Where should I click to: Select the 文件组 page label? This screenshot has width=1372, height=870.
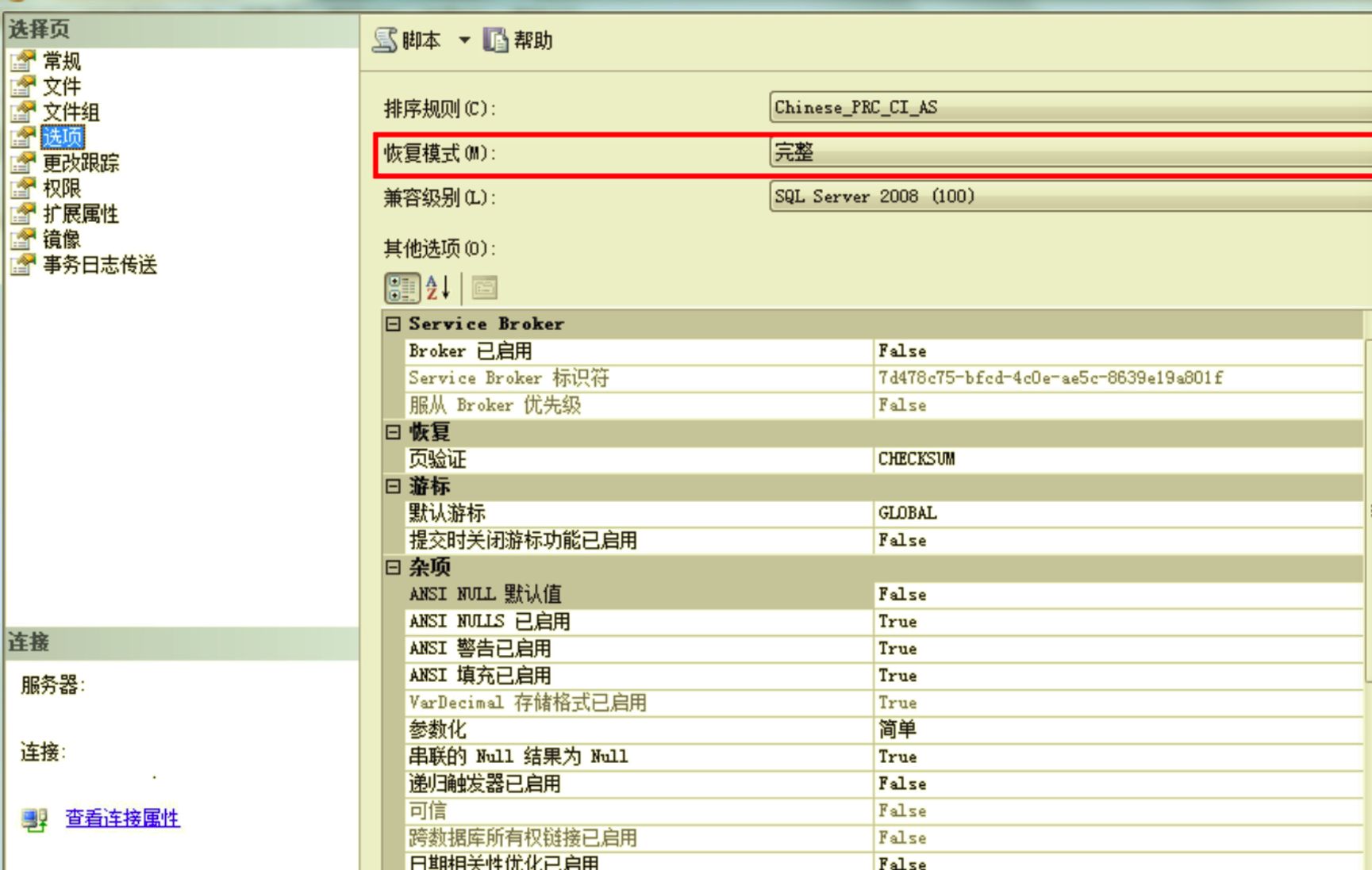71,112
